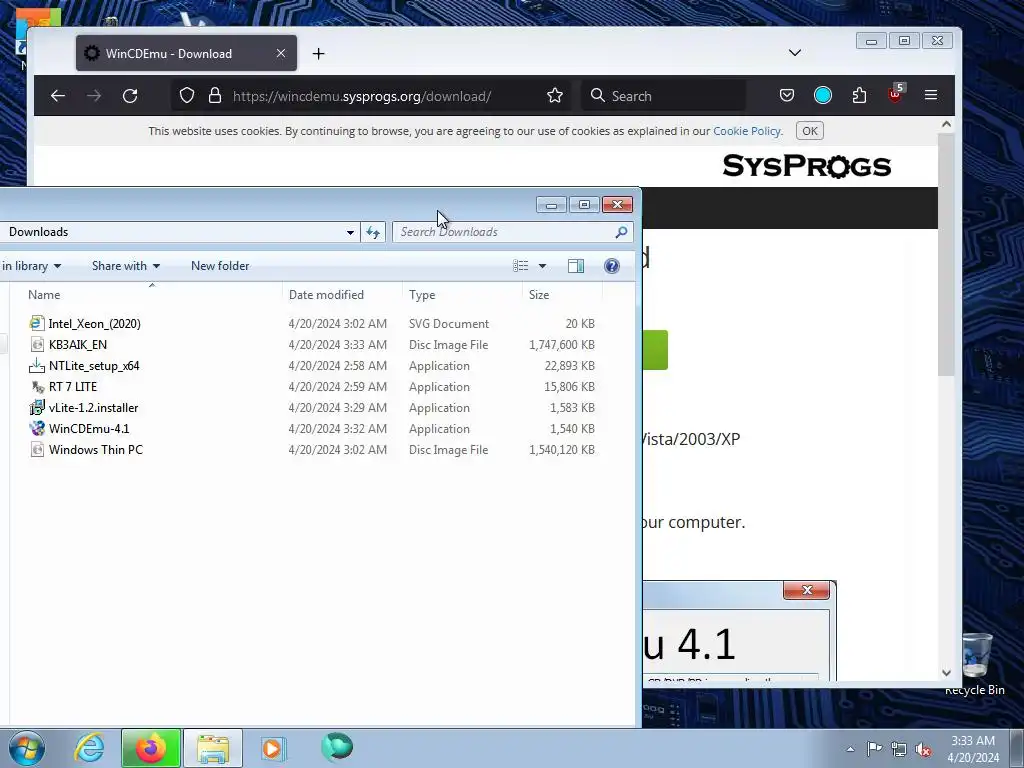The image size is (1024, 768).
Task: Open the muted volume tray icon
Action: (923, 749)
